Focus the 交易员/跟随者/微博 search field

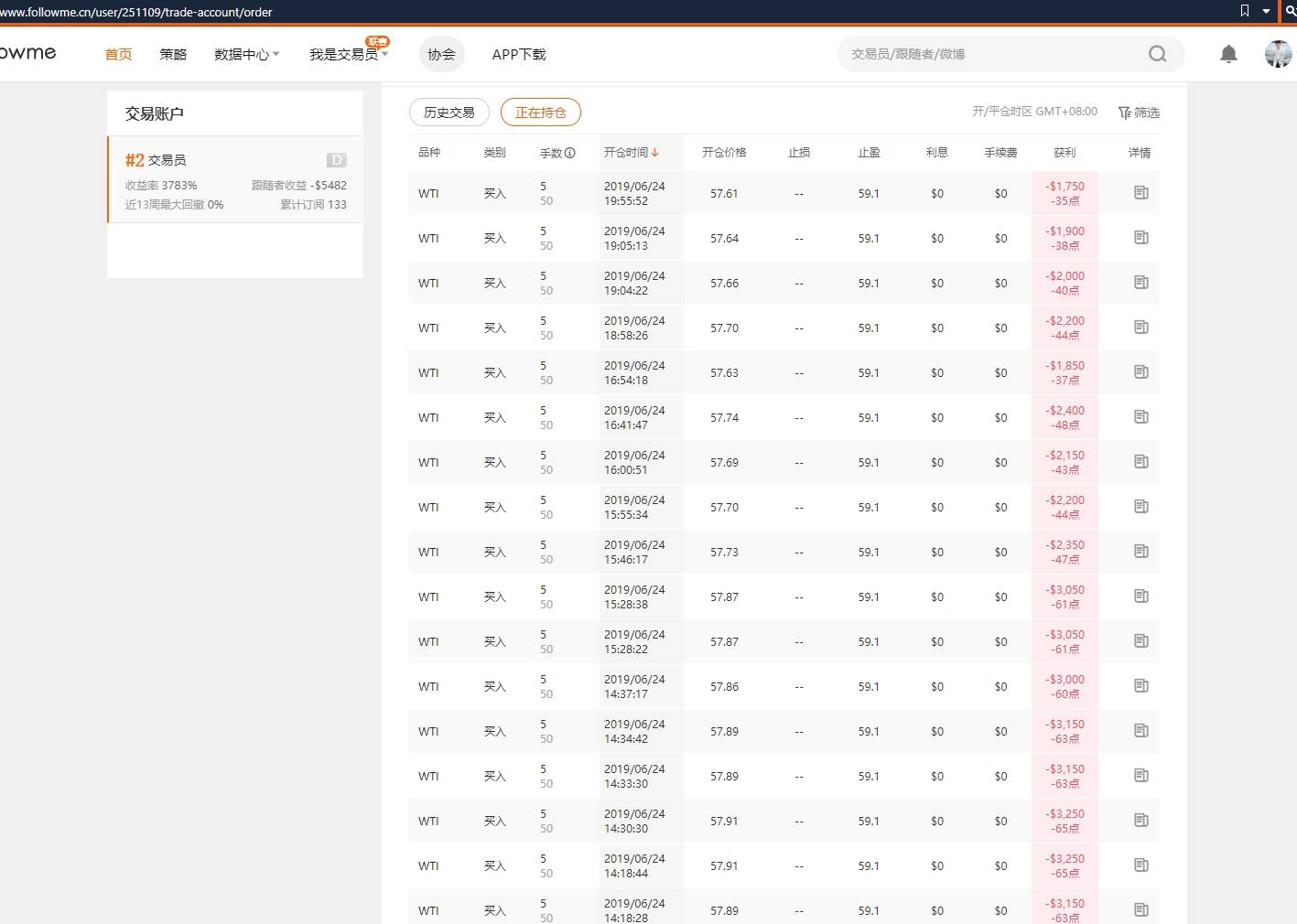click(x=993, y=54)
